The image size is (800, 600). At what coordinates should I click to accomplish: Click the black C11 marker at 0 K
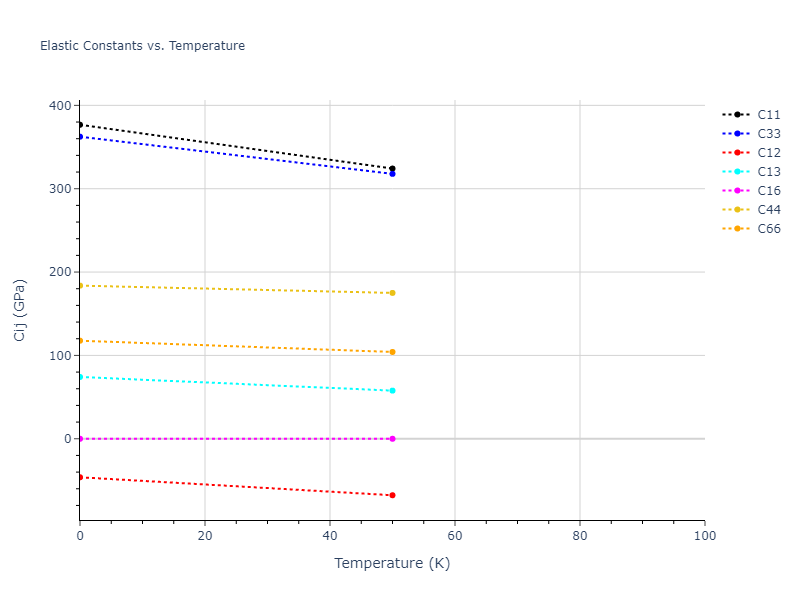[80, 125]
